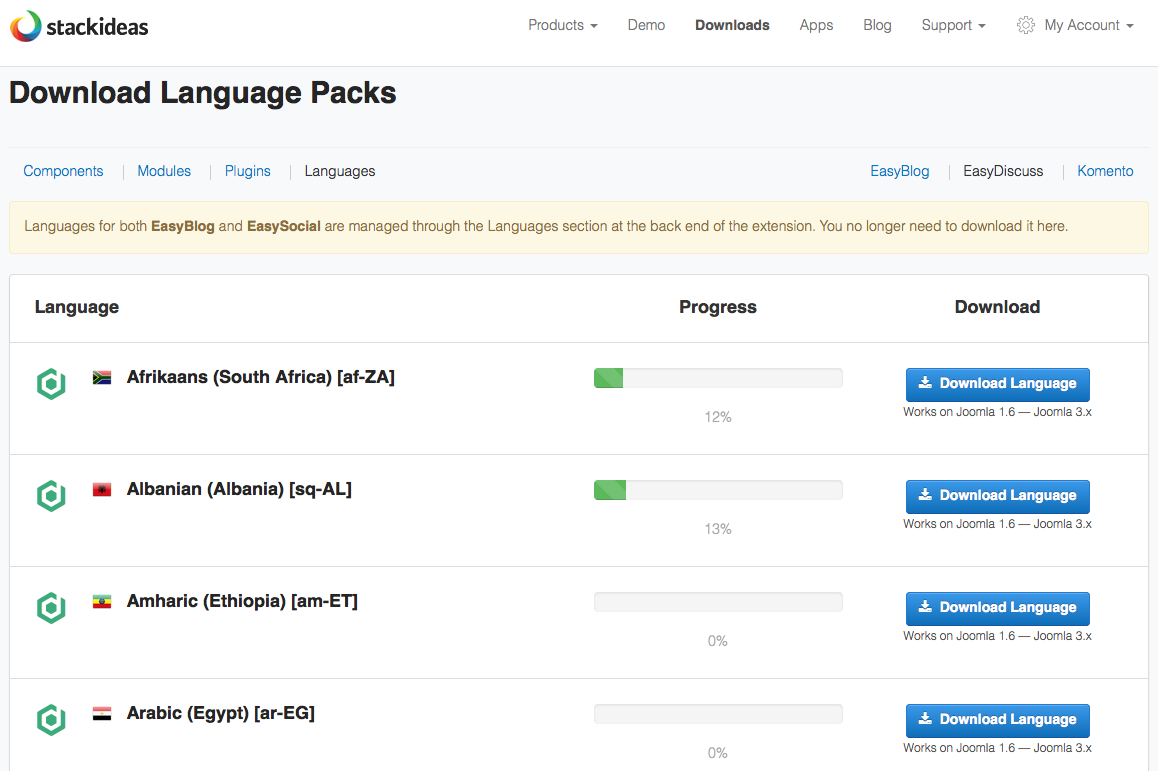Open the Support dropdown menu
This screenshot has height=771, width=1158.
click(953, 25)
